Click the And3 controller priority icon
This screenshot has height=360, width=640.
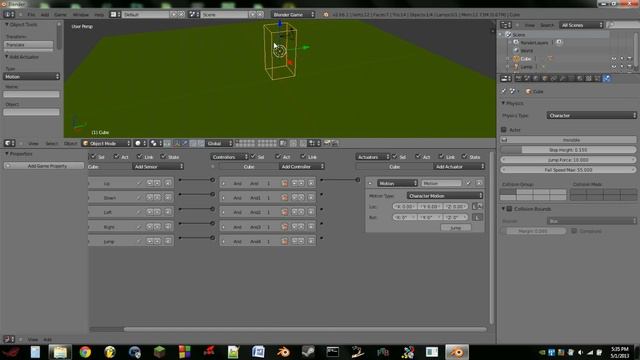[284, 227]
